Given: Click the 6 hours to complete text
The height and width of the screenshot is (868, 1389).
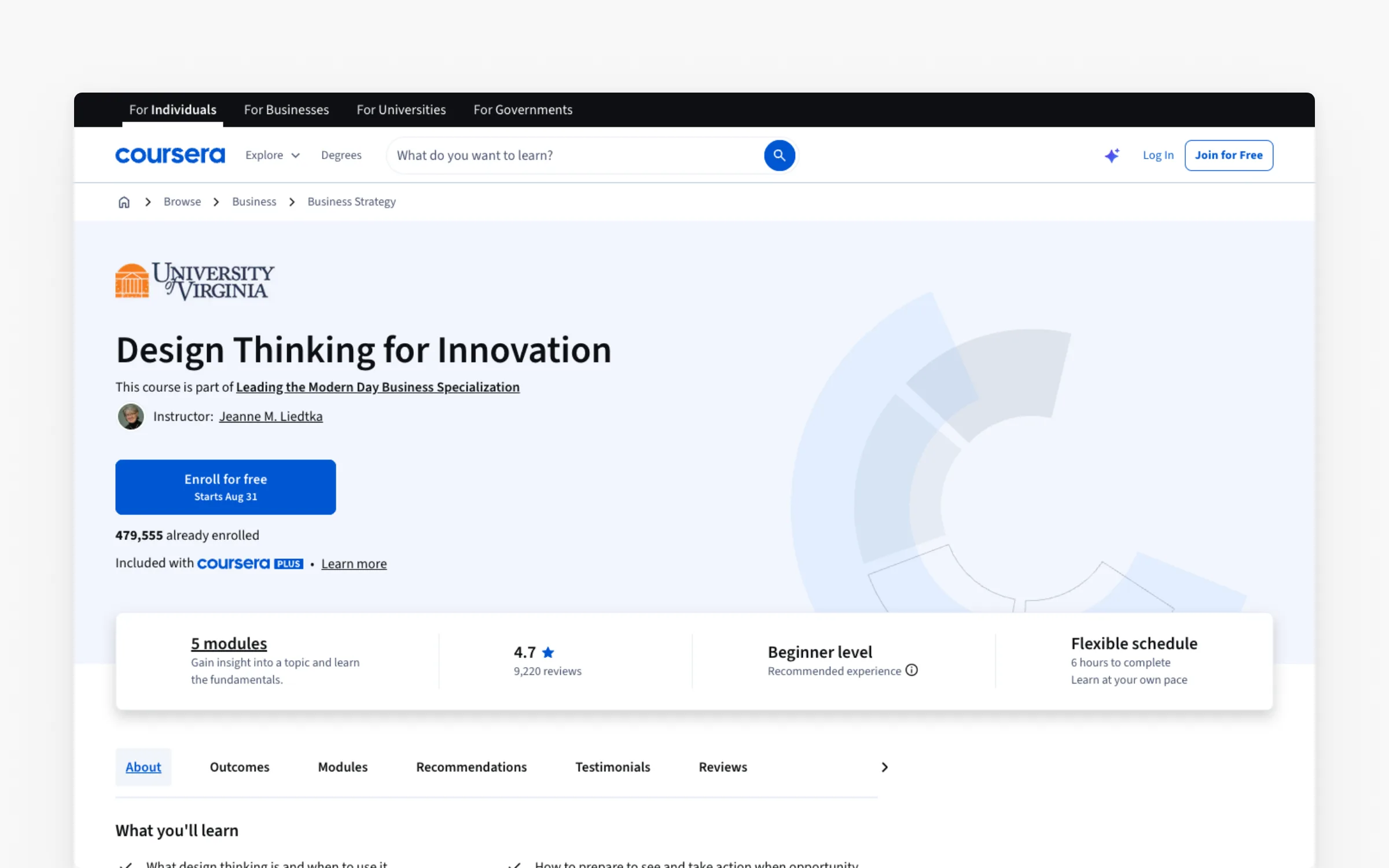Looking at the screenshot, I should click(1120, 663).
